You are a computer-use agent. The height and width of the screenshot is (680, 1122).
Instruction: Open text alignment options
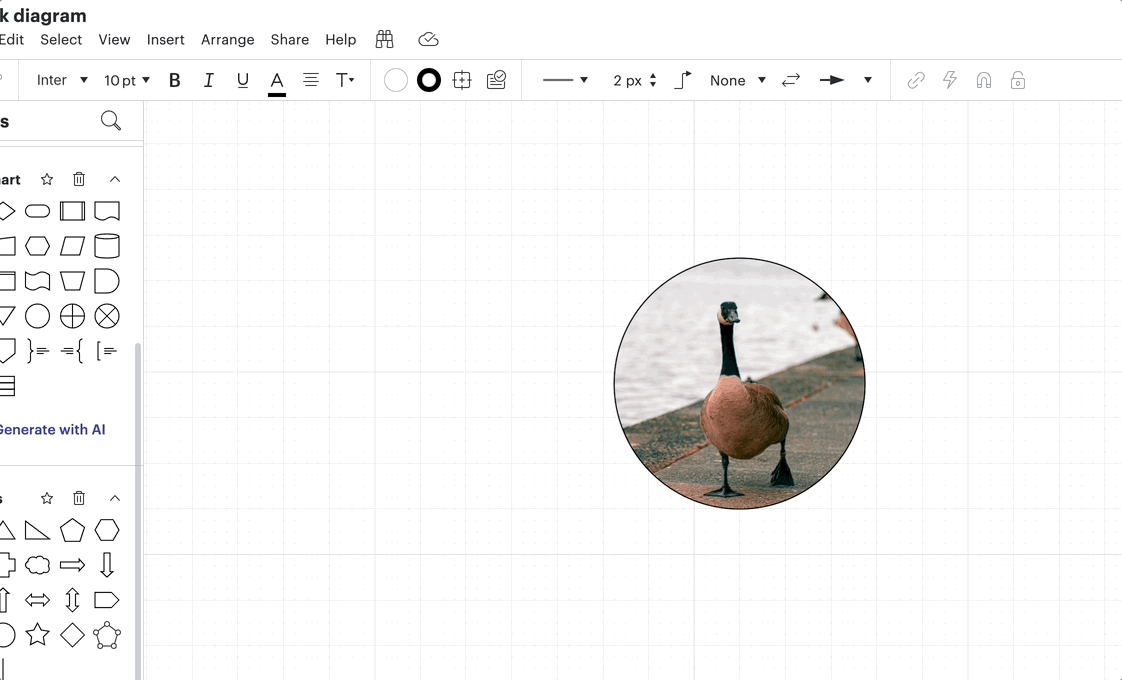(311, 80)
